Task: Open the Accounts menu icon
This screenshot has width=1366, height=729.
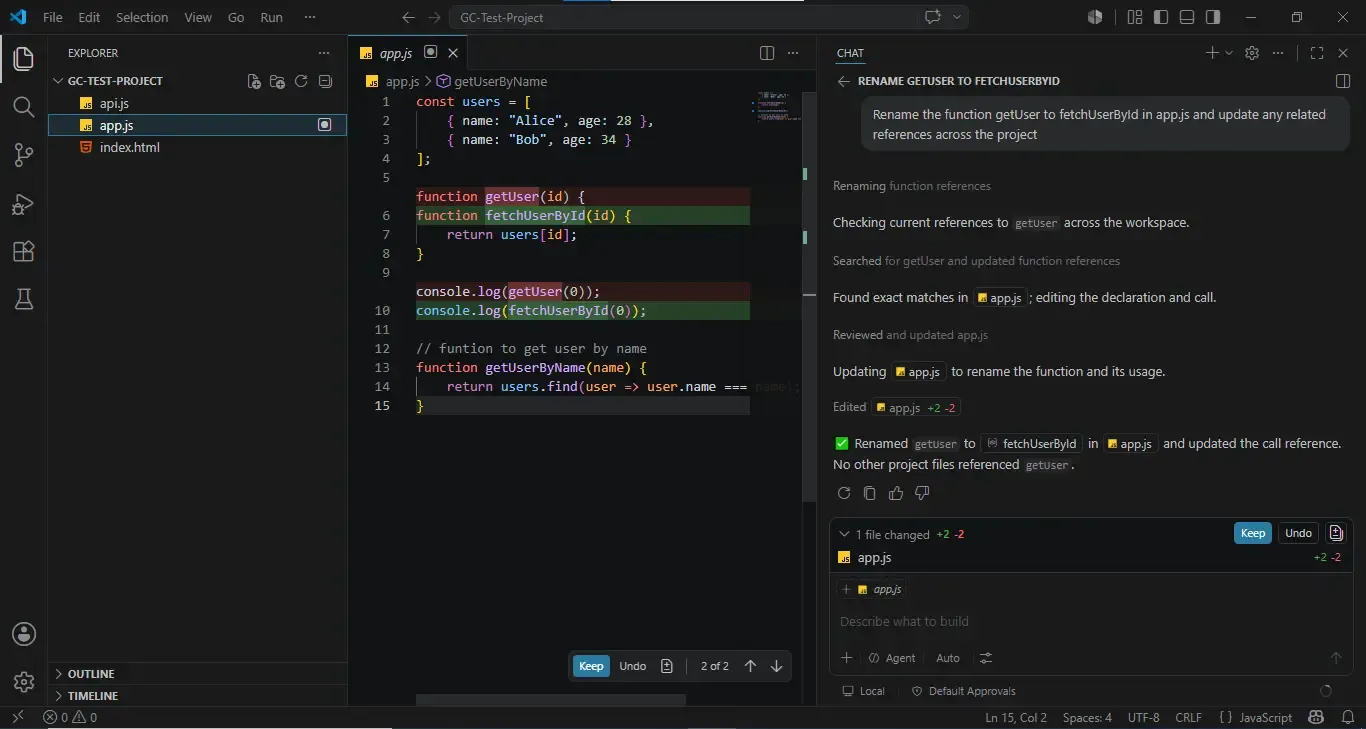Action: pos(24,634)
